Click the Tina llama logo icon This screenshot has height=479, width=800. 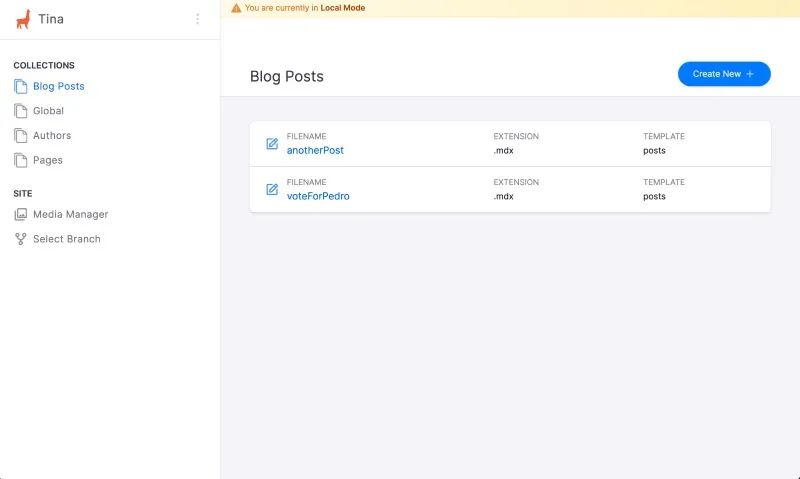(x=23, y=19)
